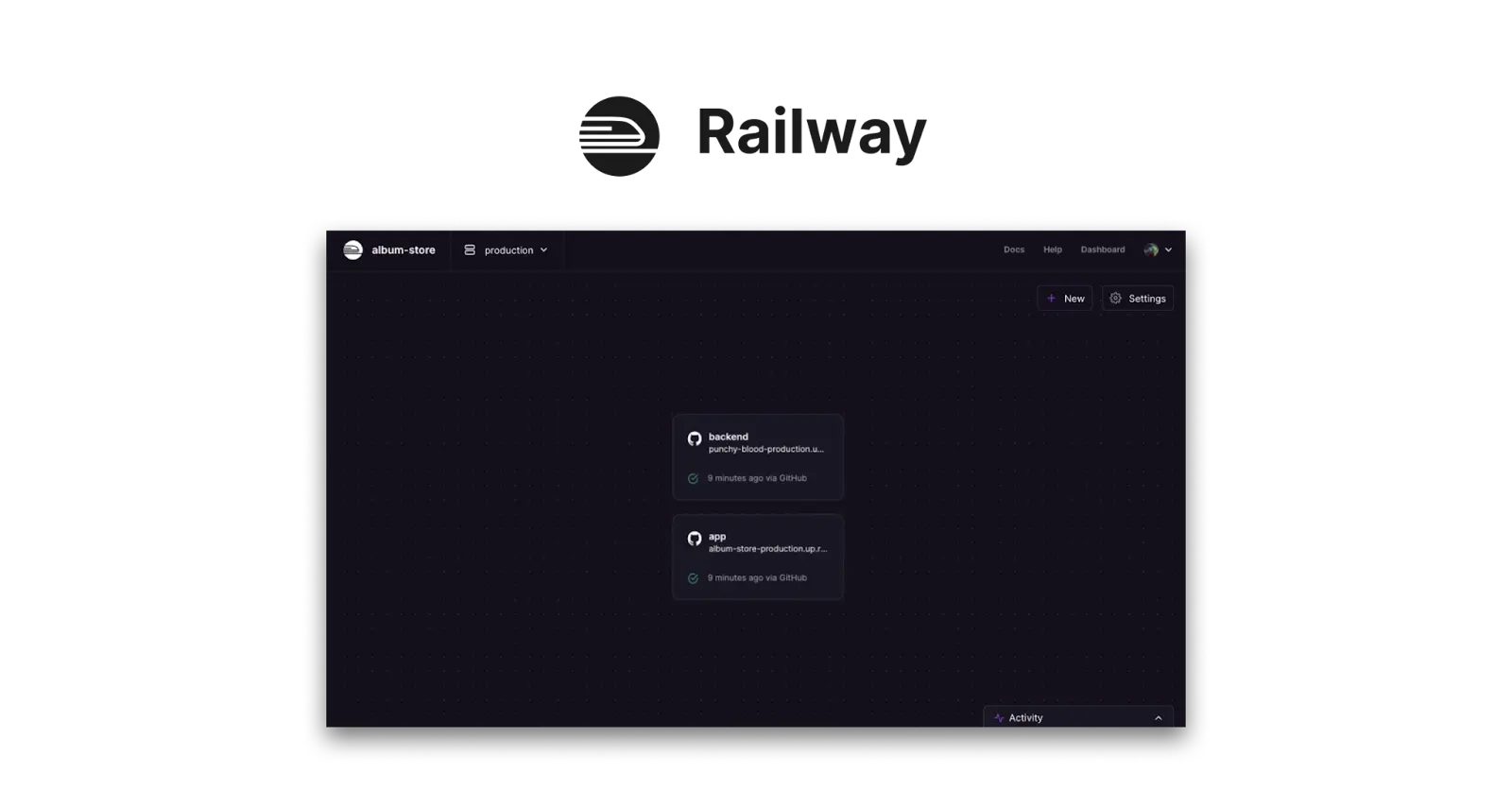The width and height of the screenshot is (1512, 790).
Task: Click the Railway logo next to album-store
Action: 352,249
